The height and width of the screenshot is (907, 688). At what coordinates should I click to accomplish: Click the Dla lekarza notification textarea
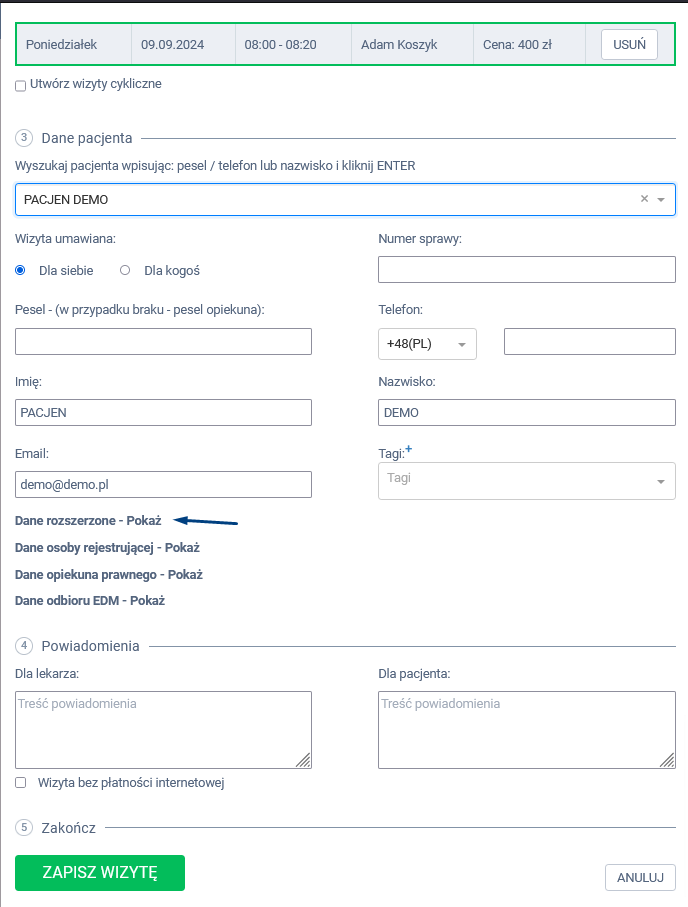pyautogui.click(x=163, y=730)
